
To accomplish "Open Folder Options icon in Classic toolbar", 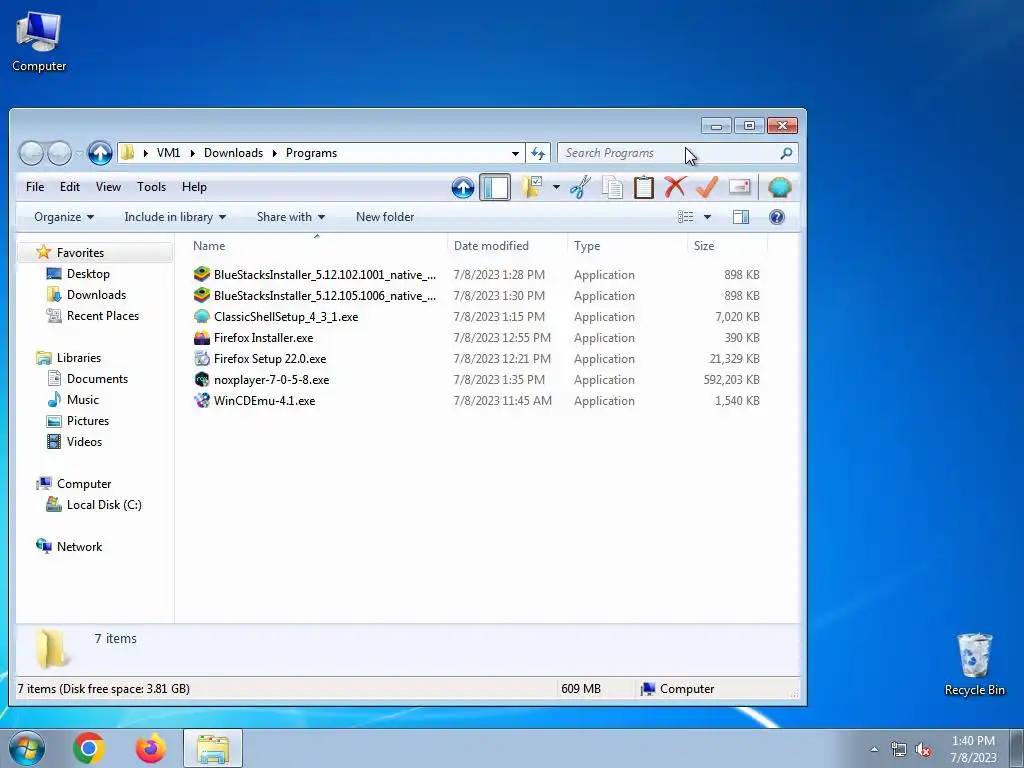I will [x=533, y=187].
